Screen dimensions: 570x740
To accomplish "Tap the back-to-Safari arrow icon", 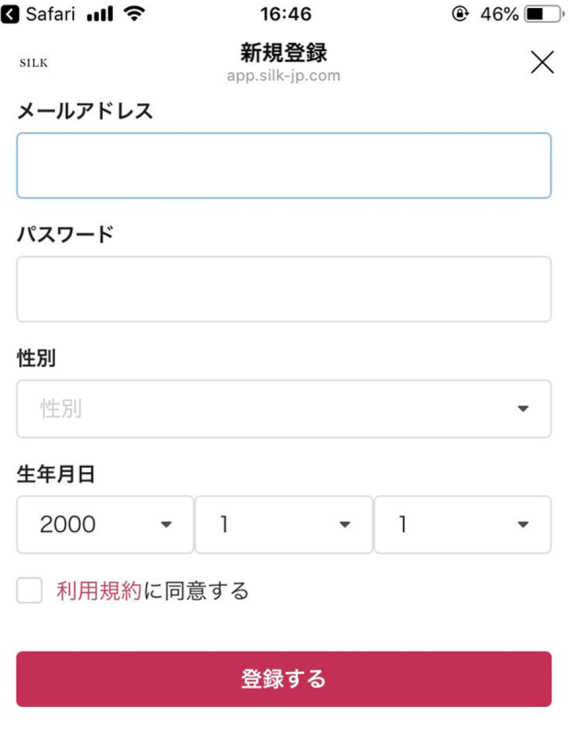I will pos(10,14).
